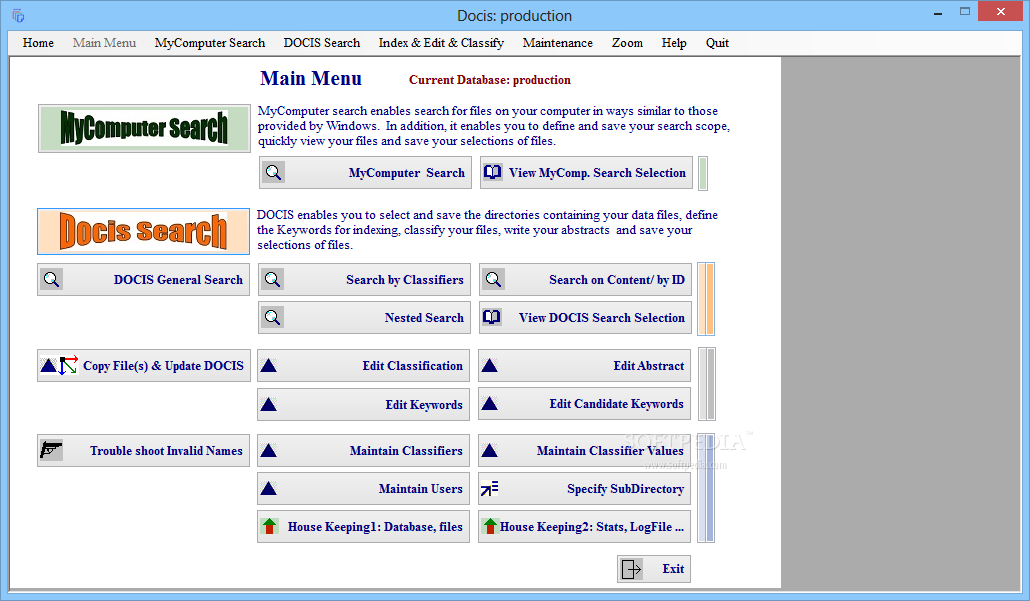
Task: Click the blue color bar beside Maintain buttons
Action: coord(706,488)
